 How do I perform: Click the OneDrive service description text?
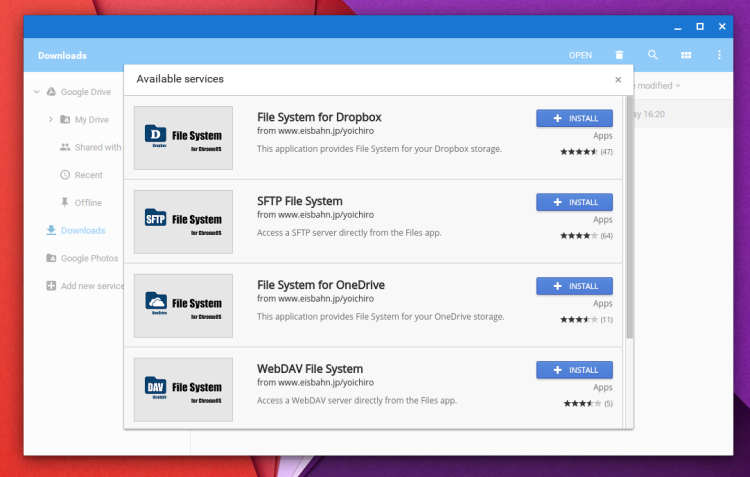point(380,316)
